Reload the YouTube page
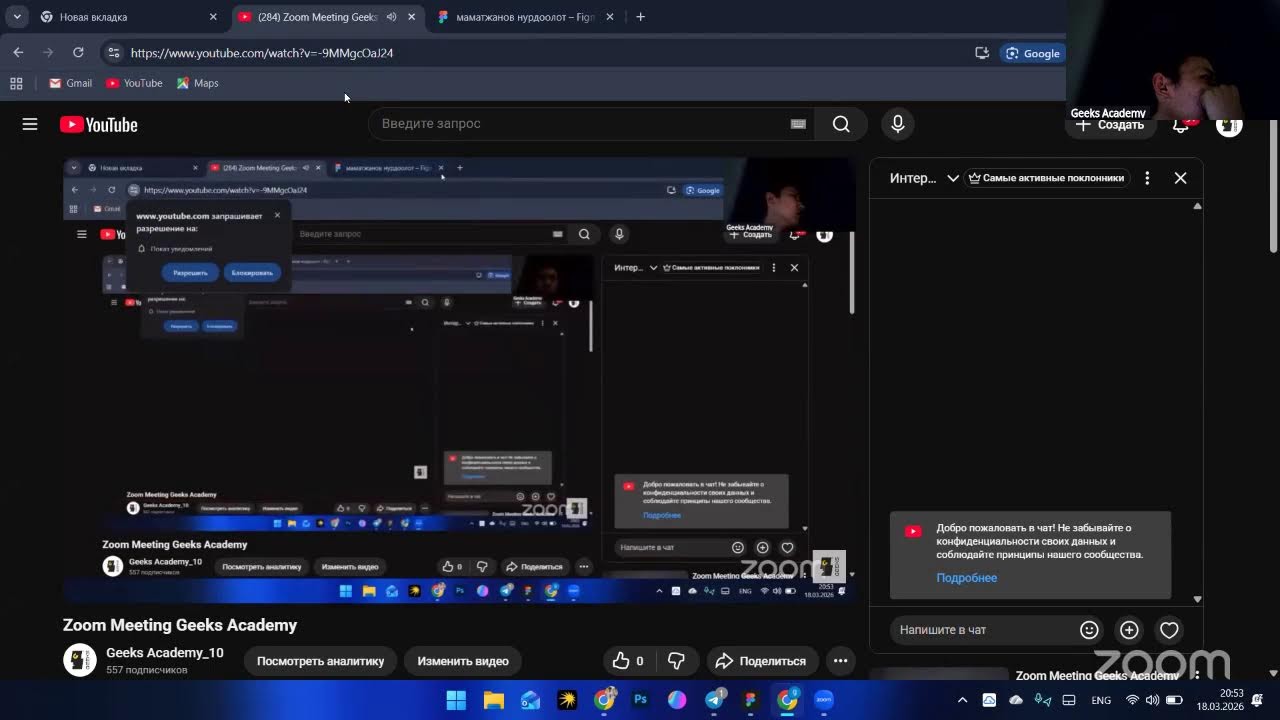 click(x=78, y=53)
